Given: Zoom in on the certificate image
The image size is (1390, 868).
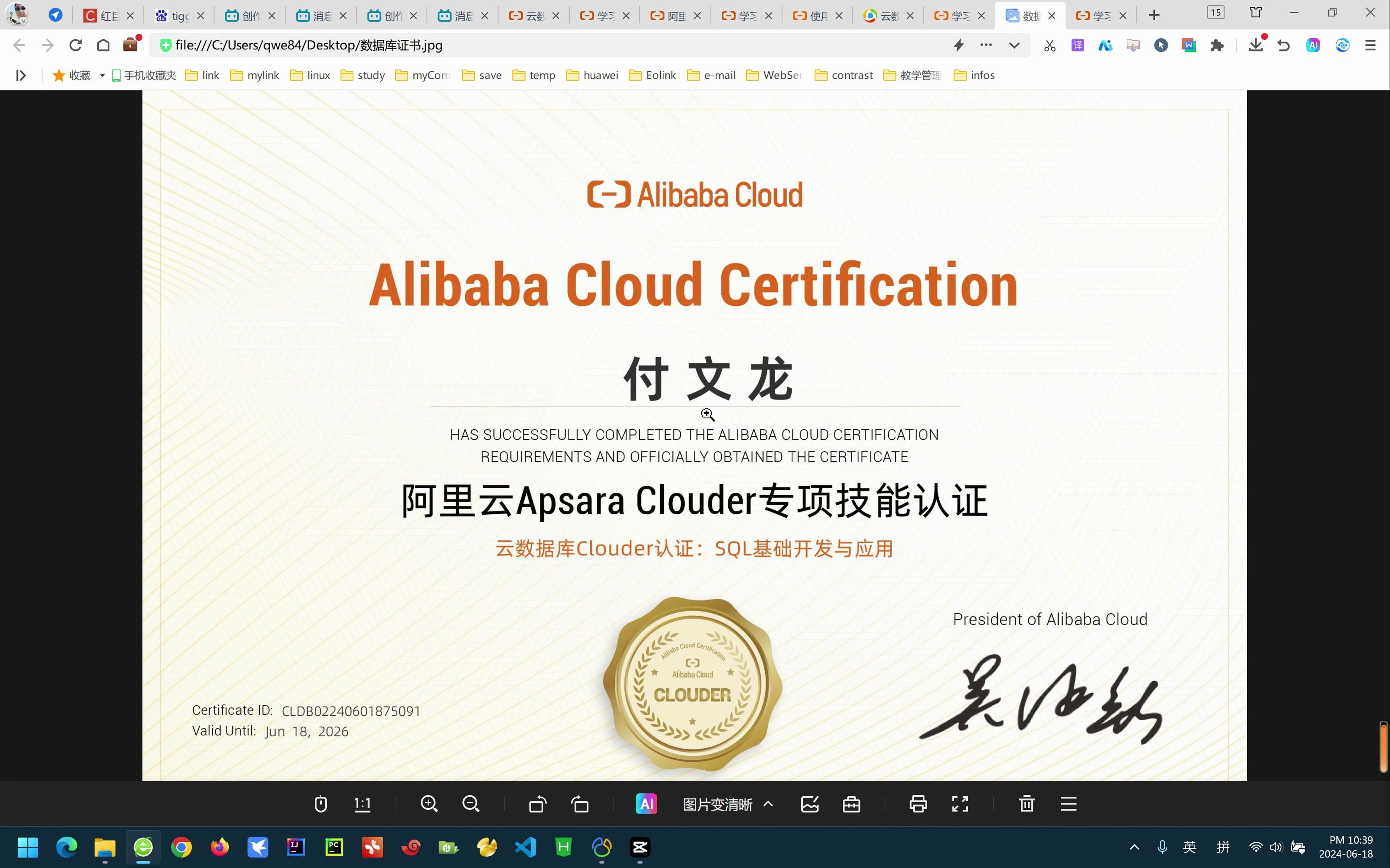Looking at the screenshot, I should pyautogui.click(x=429, y=804).
